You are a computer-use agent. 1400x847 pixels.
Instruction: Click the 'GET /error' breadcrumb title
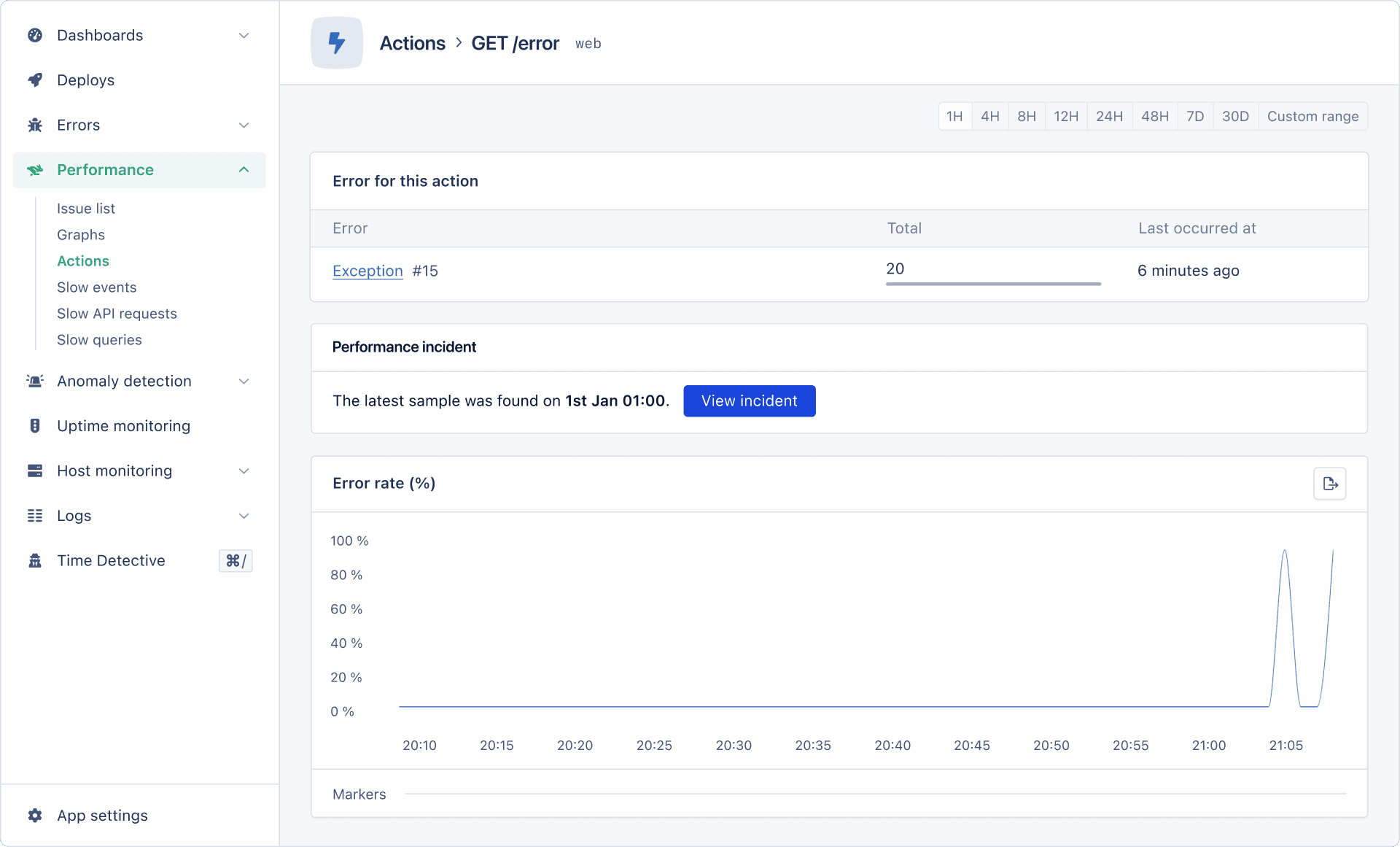pyautogui.click(x=516, y=43)
